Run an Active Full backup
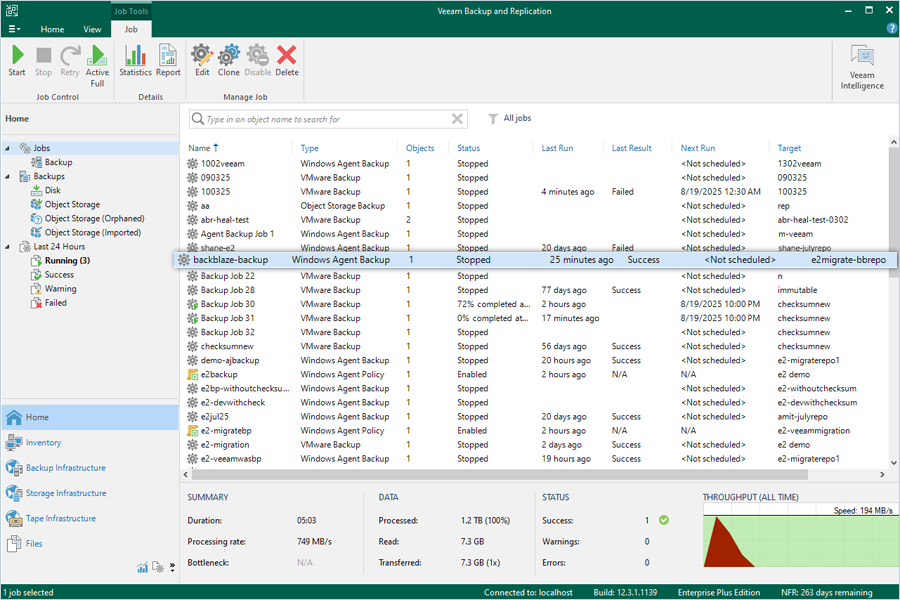 pyautogui.click(x=97, y=66)
